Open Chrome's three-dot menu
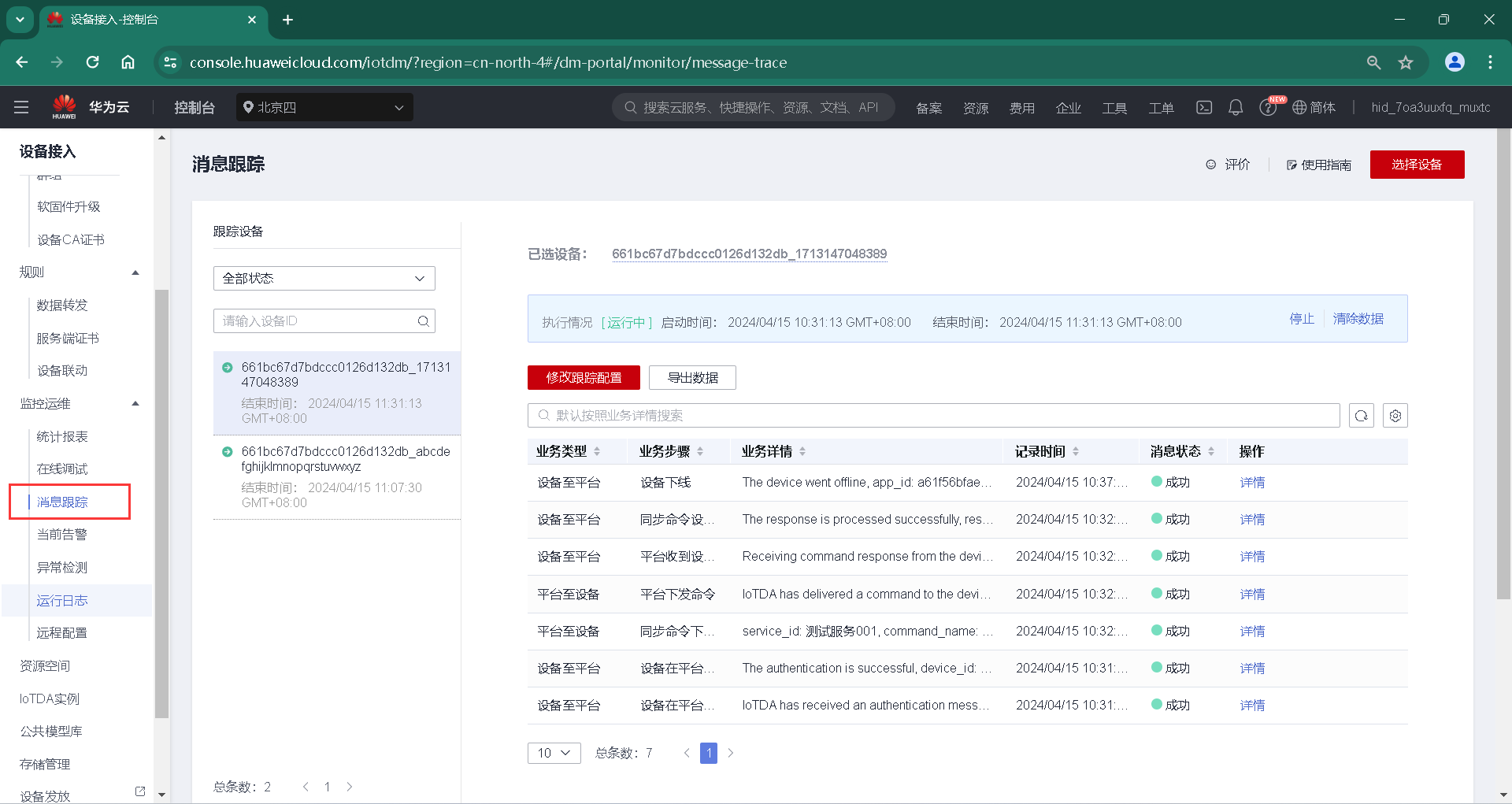Viewport: 1512px width, 804px height. (x=1490, y=62)
